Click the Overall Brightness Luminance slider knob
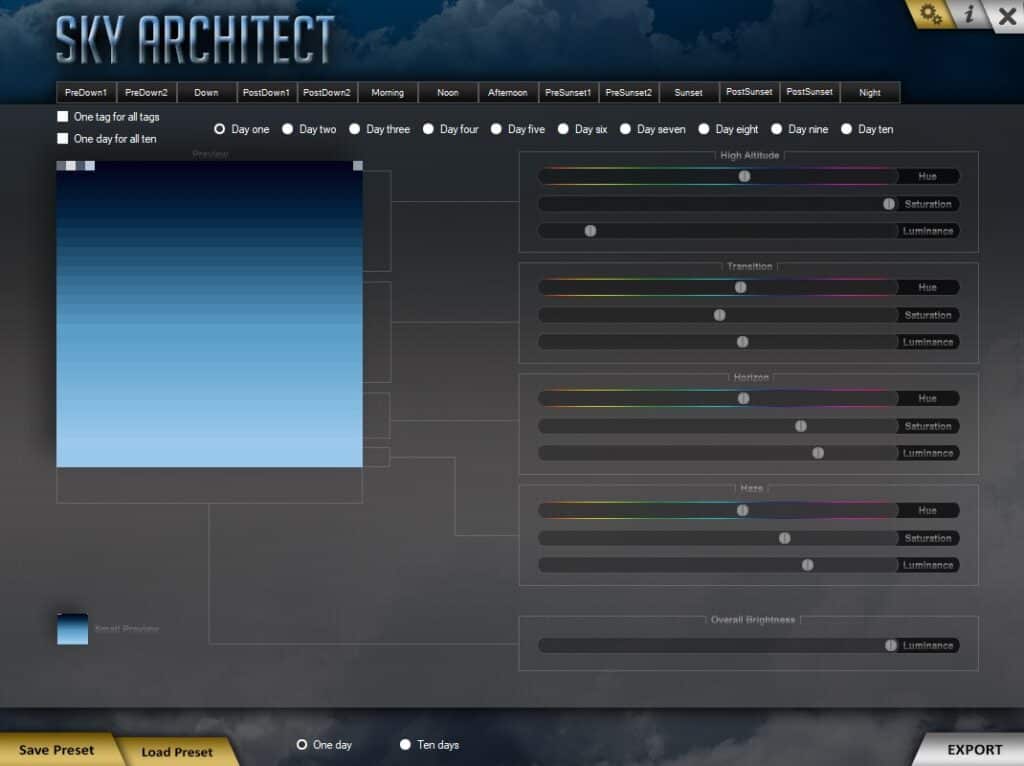This screenshot has height=766, width=1024. coord(891,646)
